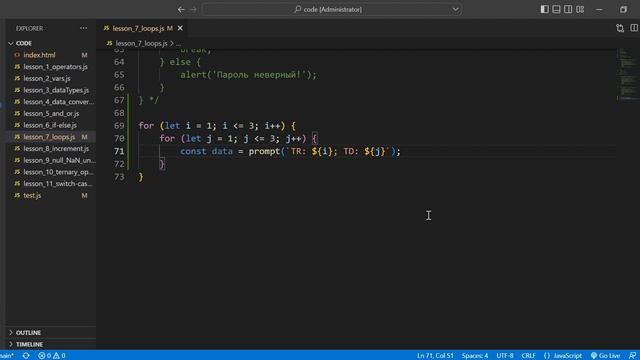640x360 pixels.
Task: Click the synchronize changes icon in status bar
Action: pos(26,356)
